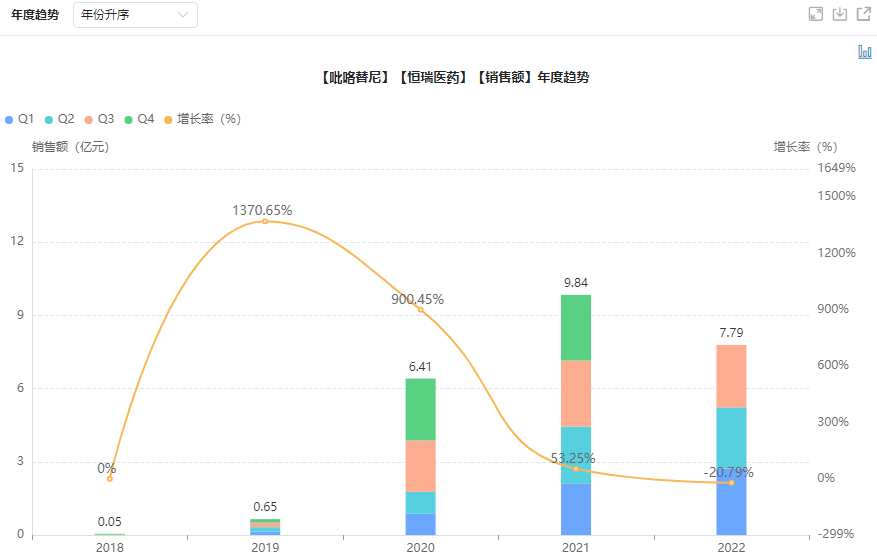
Task: Select the 年度趋势 tab label
Action: (x=35, y=15)
